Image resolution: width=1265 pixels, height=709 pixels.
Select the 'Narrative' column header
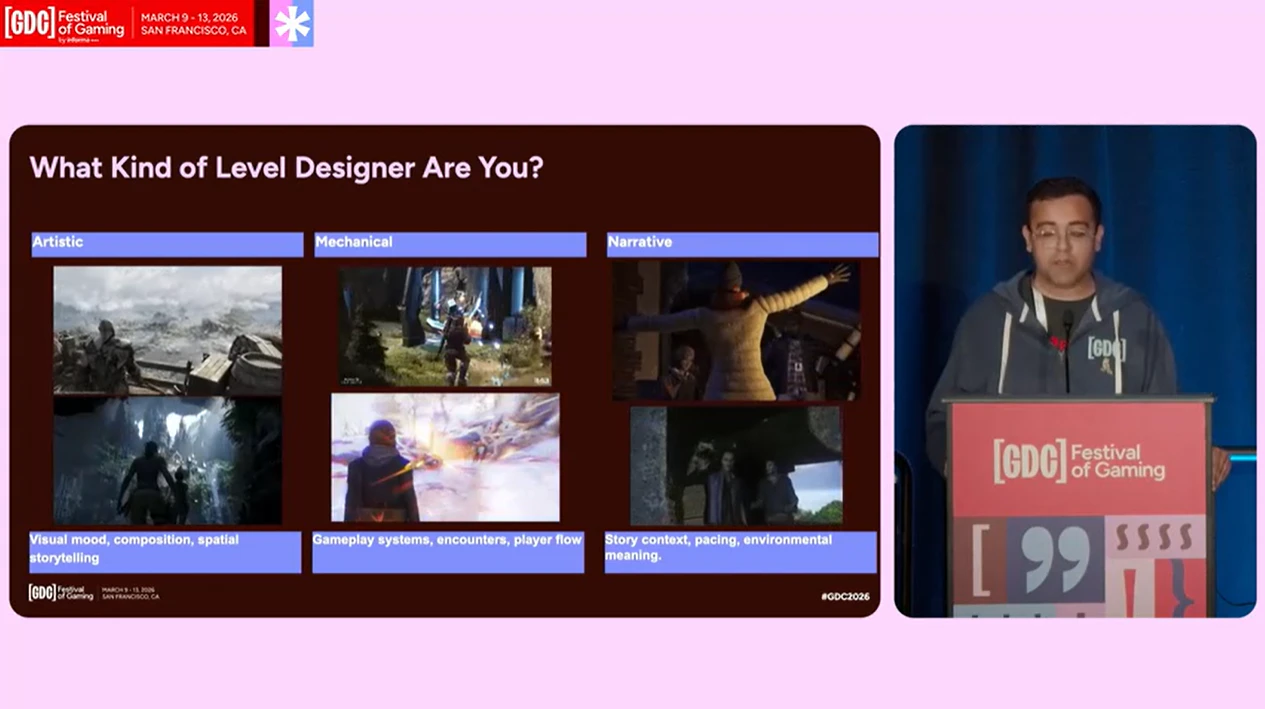click(742, 244)
